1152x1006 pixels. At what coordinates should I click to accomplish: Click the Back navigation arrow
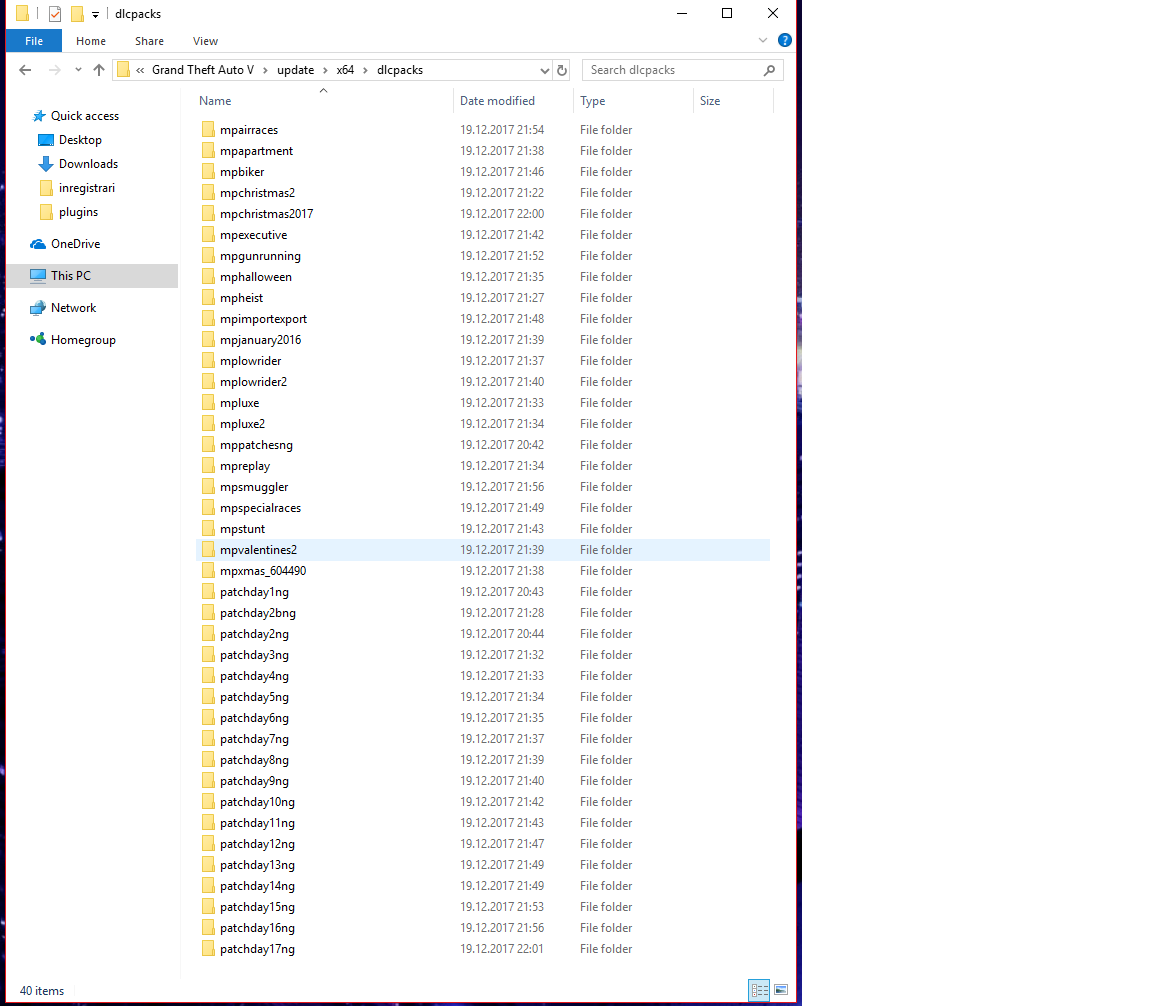tap(25, 70)
